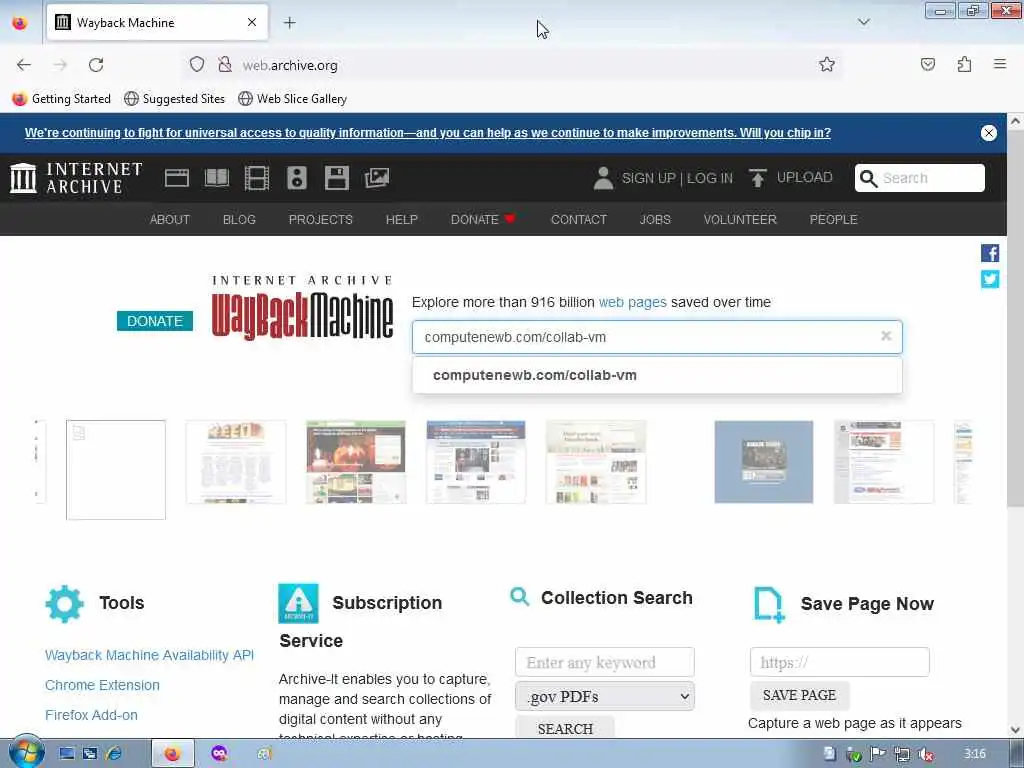1024x768 pixels.
Task: Open the Firefox Add-on link
Action: [91, 715]
